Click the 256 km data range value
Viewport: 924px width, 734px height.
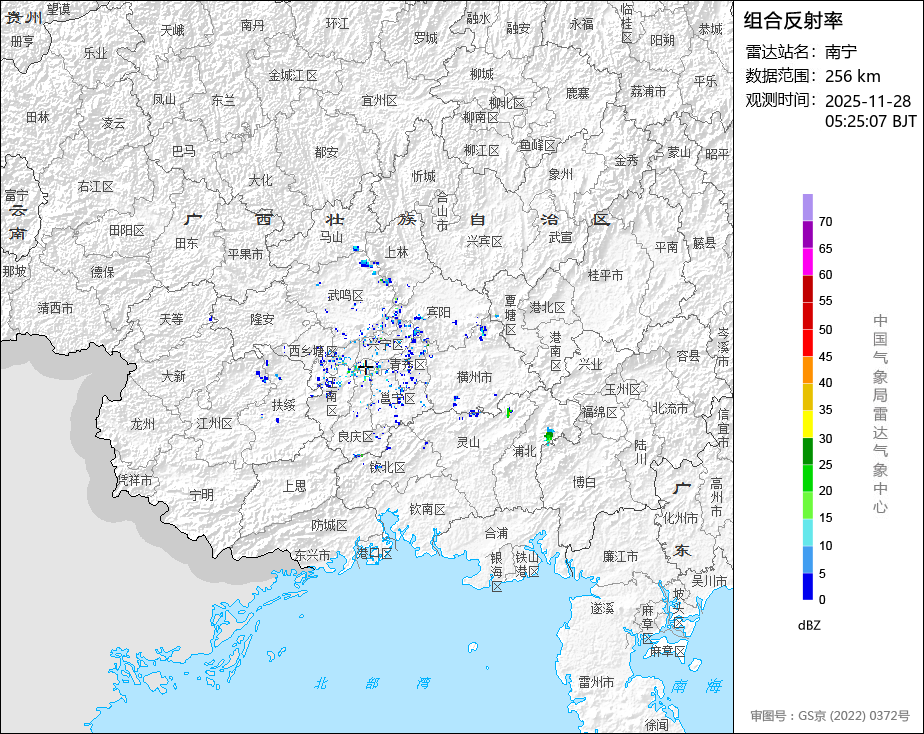[x=853, y=76]
